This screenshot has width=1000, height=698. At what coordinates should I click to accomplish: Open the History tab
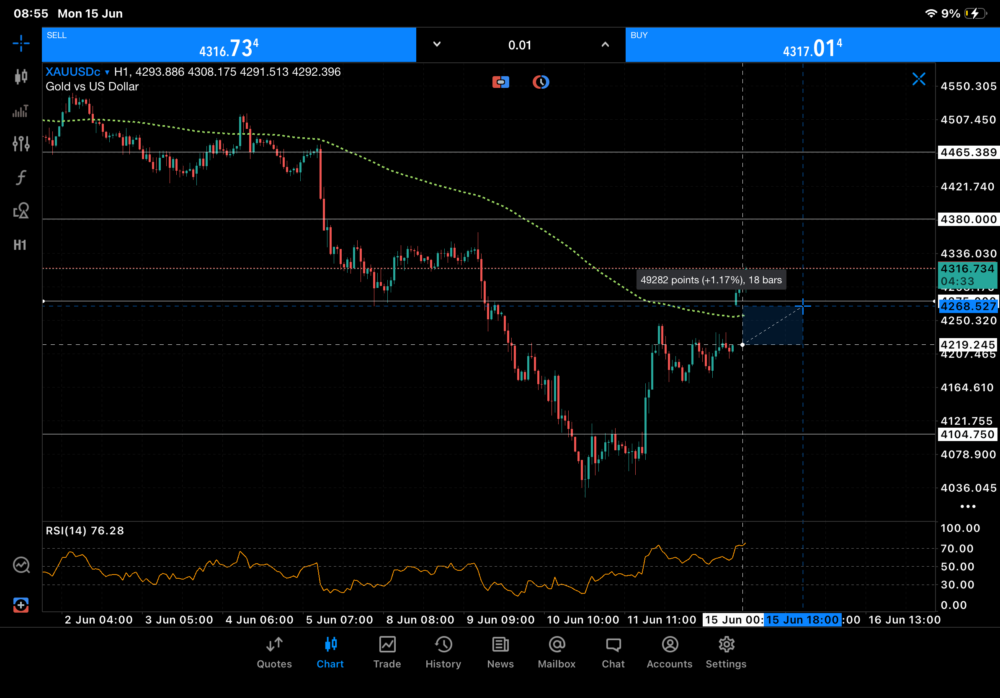click(x=443, y=653)
